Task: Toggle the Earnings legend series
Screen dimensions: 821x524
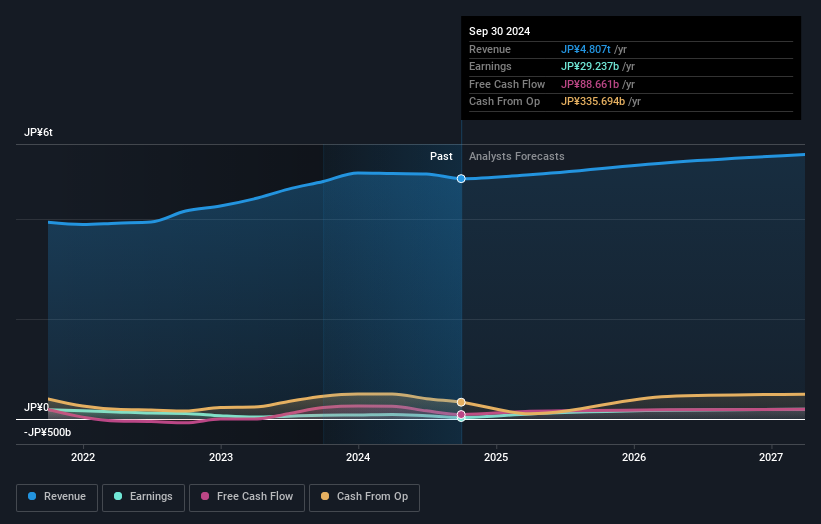Action: (x=143, y=497)
